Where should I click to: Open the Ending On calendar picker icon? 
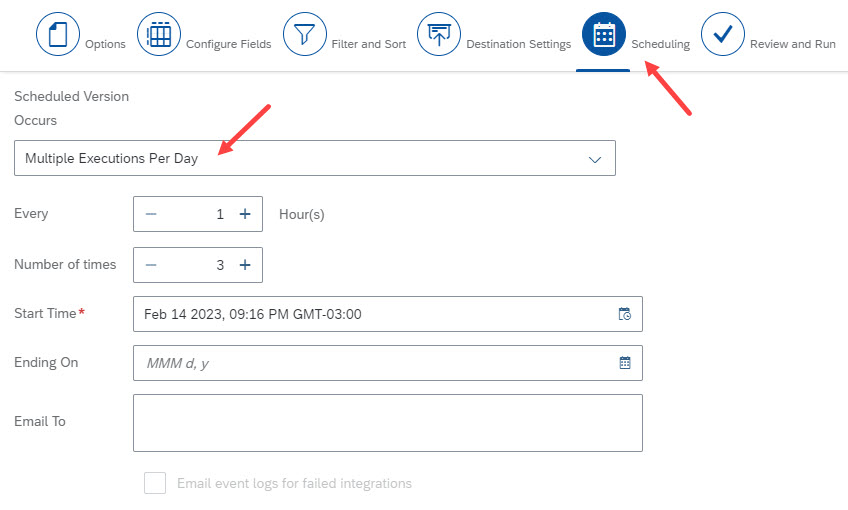coord(625,362)
